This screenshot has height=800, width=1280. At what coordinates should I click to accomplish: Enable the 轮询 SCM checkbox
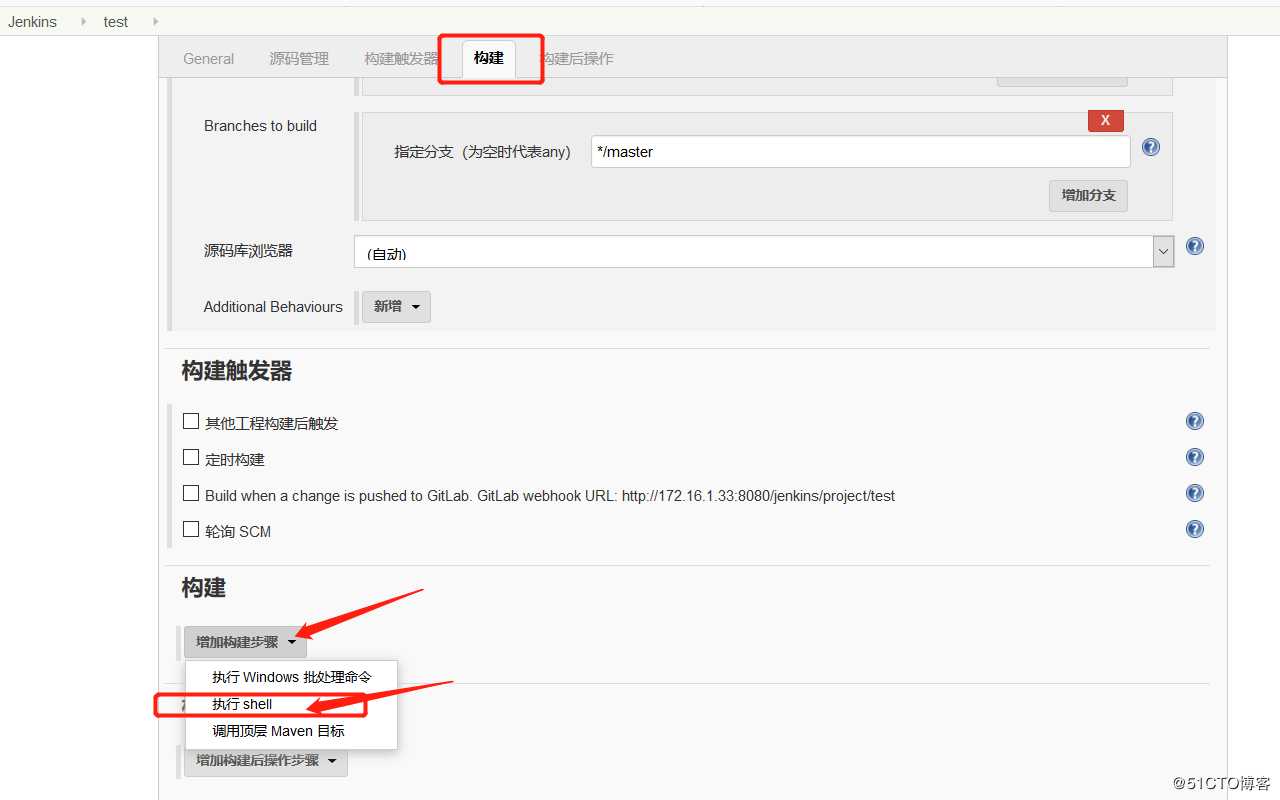(x=191, y=529)
